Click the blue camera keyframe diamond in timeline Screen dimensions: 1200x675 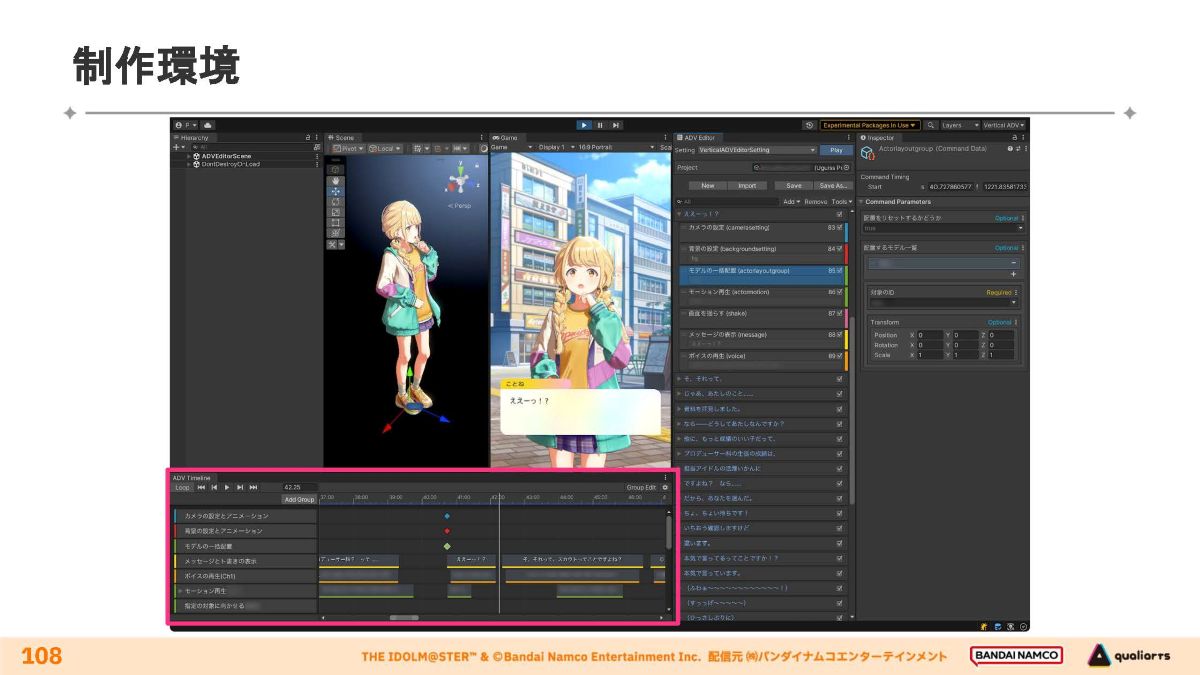[x=447, y=516]
